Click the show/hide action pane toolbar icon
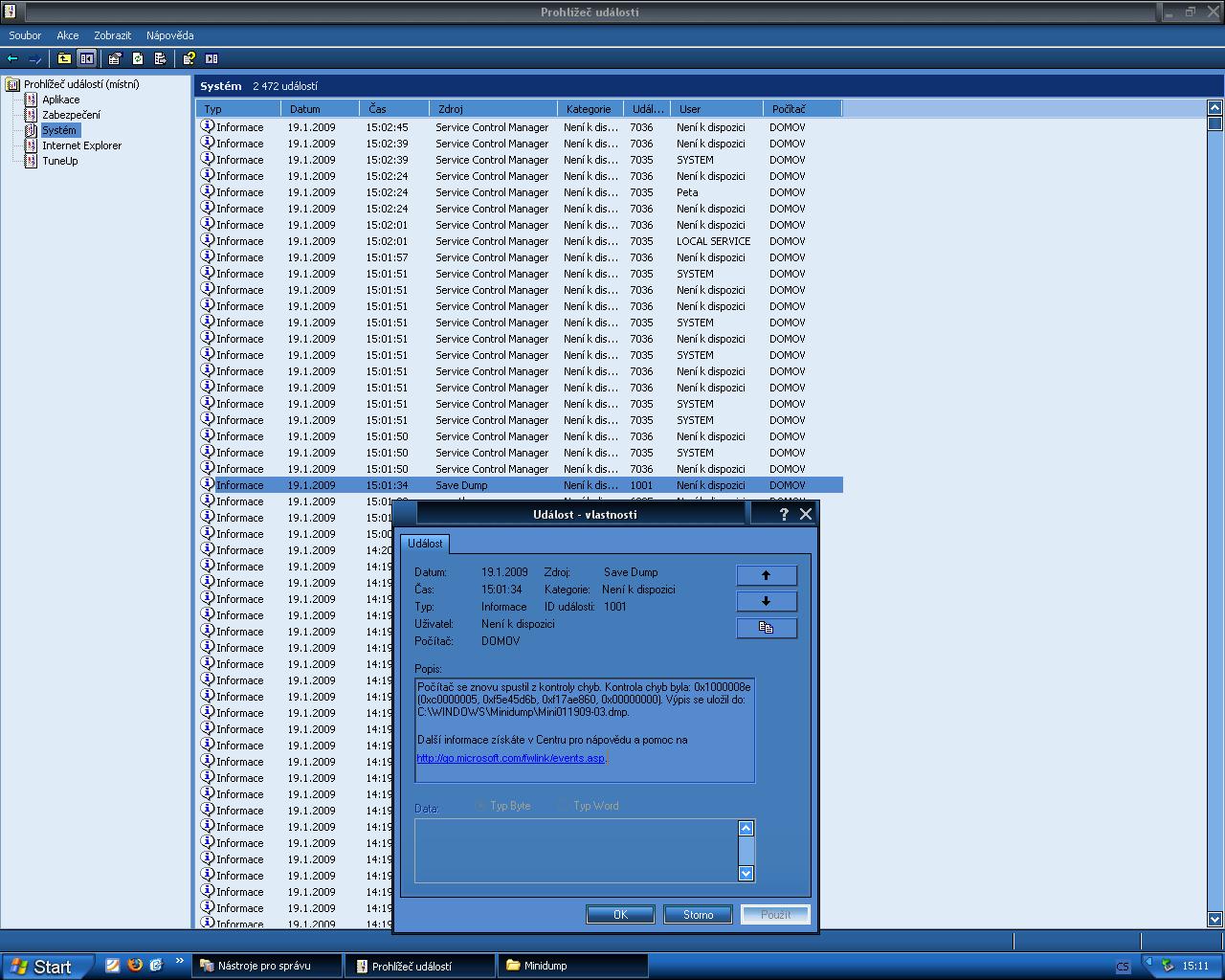This screenshot has width=1225, height=980. click(212, 58)
